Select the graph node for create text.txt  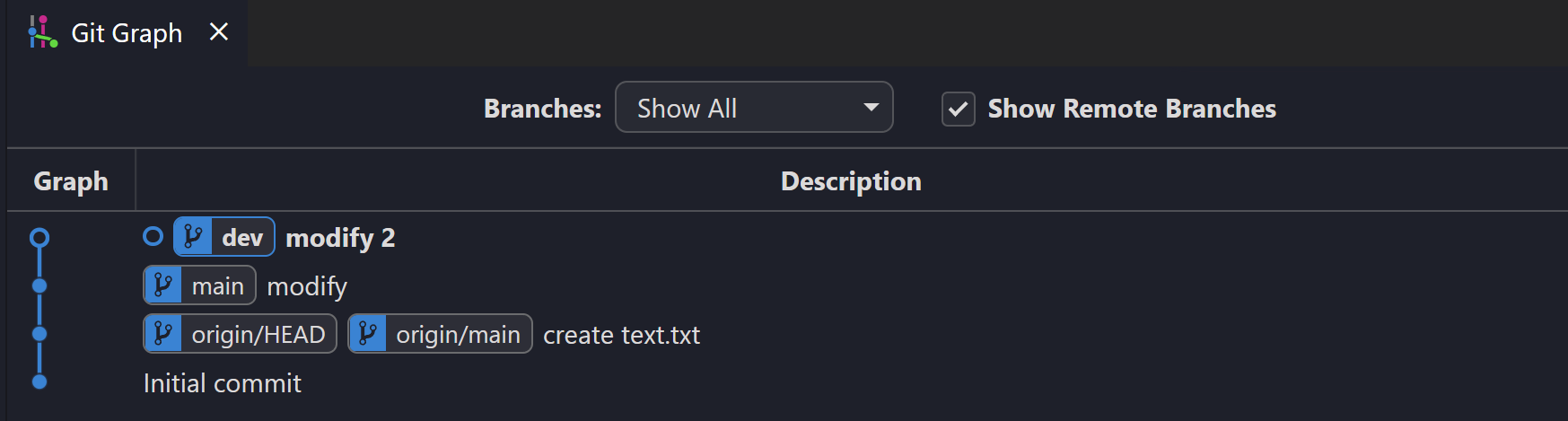[39, 334]
